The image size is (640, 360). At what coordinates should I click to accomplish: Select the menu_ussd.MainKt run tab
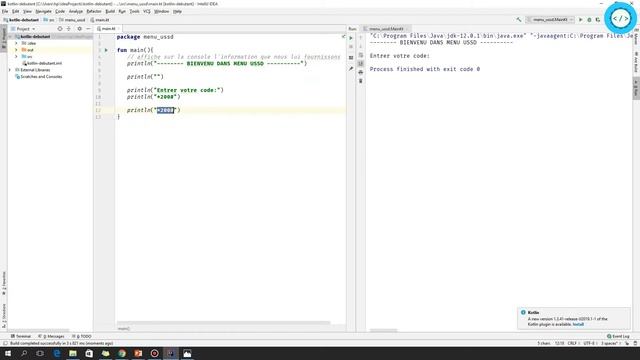(x=387, y=29)
